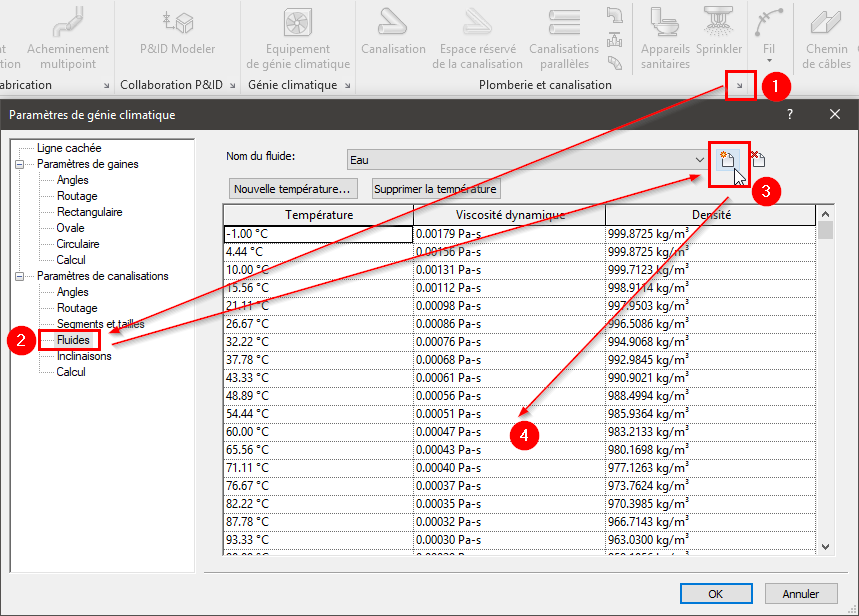Click the Canalisation pipe tool icon

(393, 24)
